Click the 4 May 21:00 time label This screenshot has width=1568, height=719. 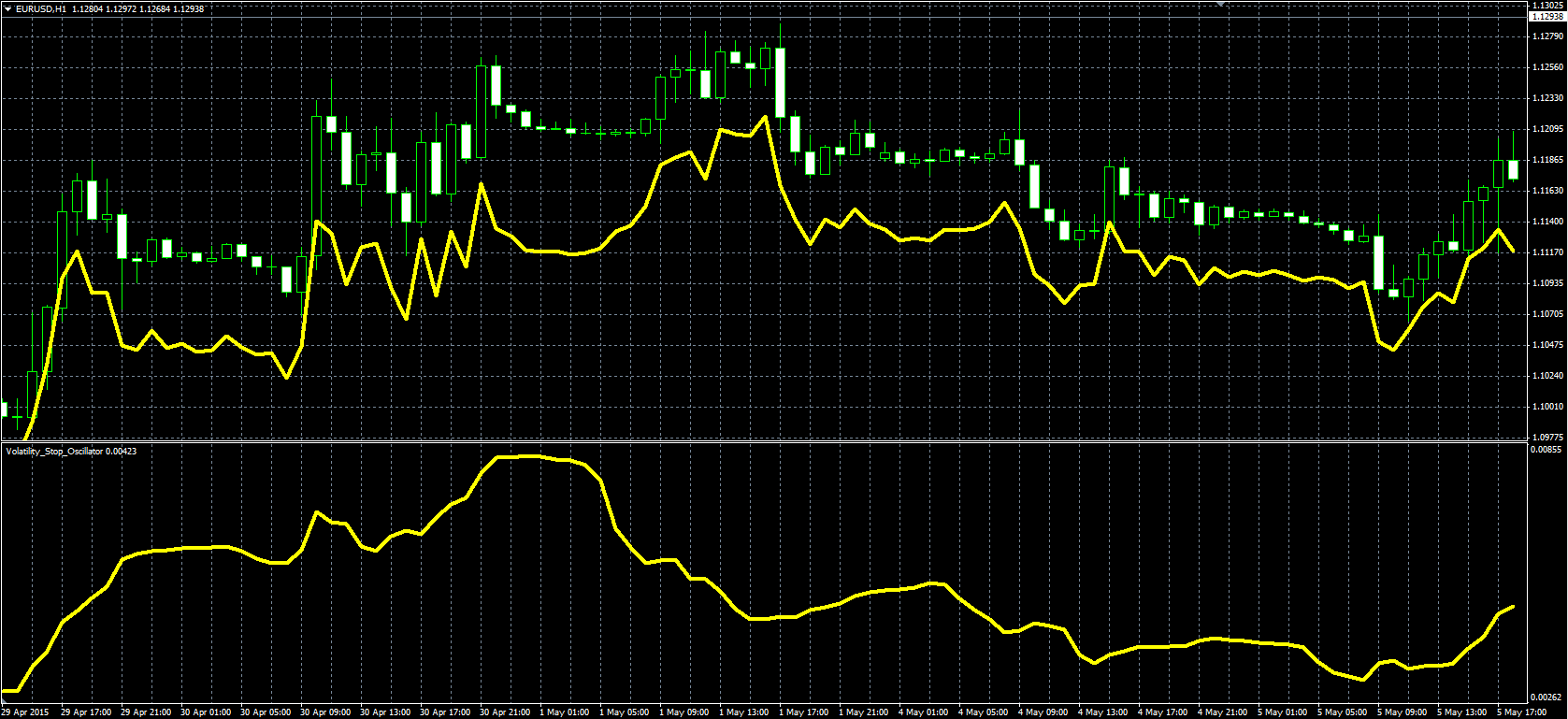(1223, 712)
